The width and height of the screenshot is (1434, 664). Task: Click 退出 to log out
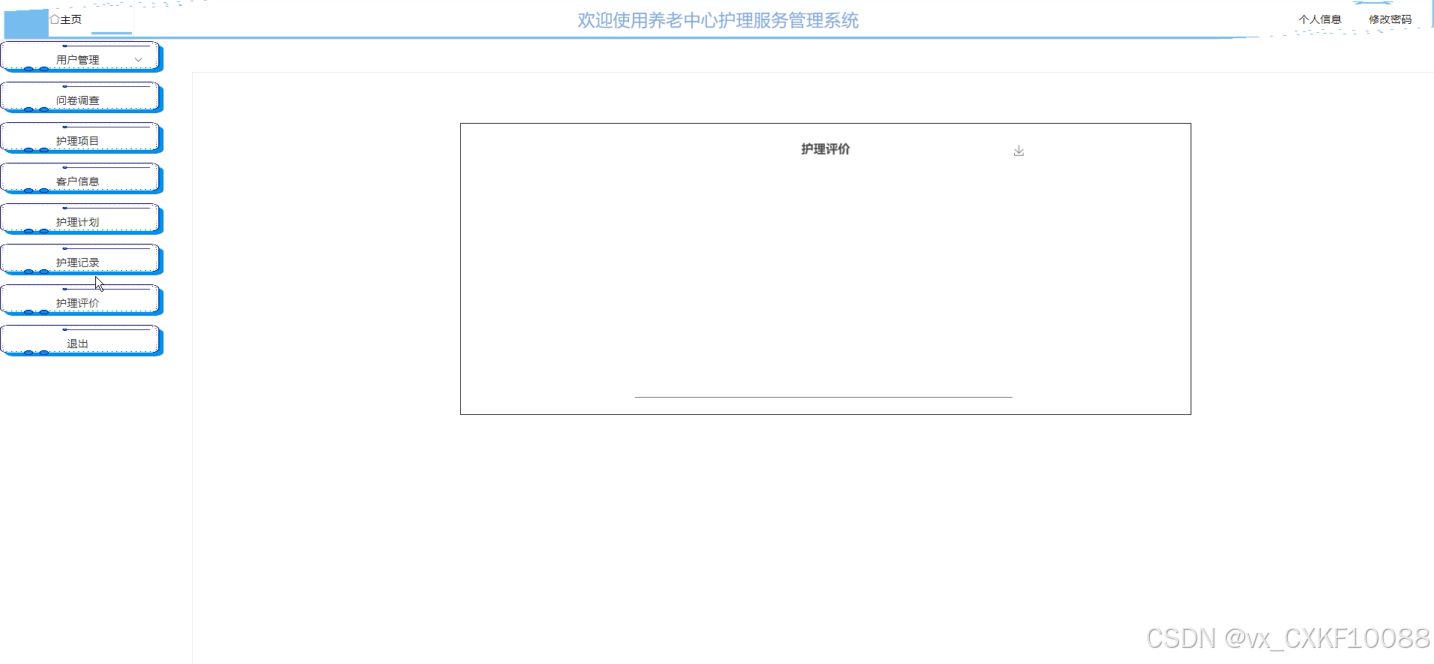(x=80, y=342)
